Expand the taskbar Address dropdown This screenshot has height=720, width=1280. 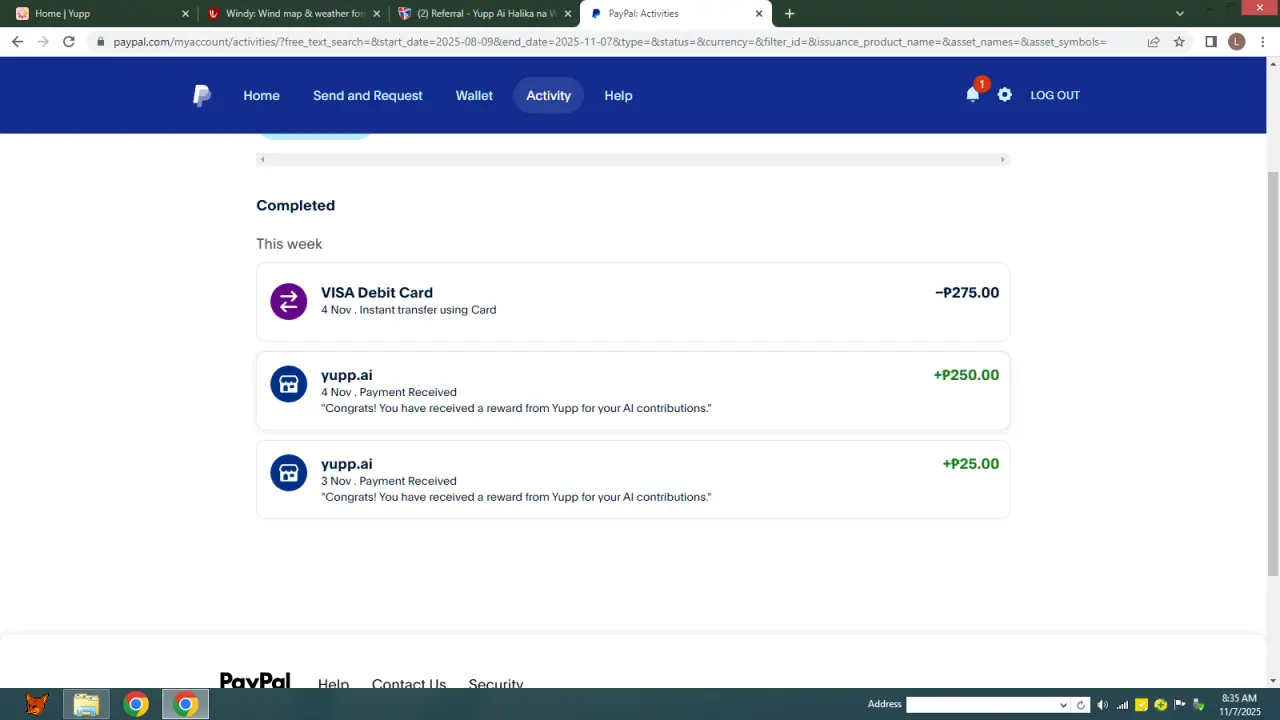click(1063, 705)
